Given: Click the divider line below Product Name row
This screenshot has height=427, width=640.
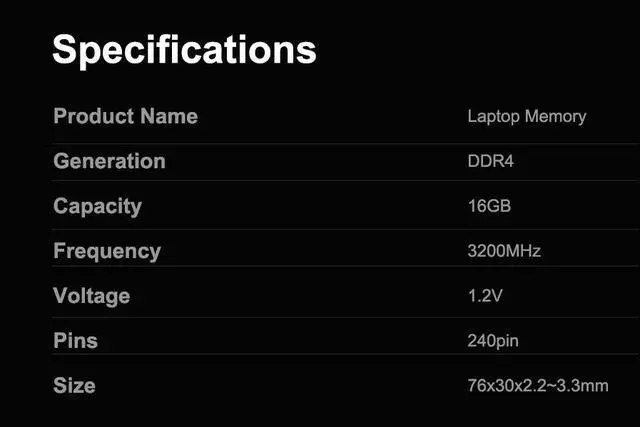Looking at the screenshot, I should [340, 143].
